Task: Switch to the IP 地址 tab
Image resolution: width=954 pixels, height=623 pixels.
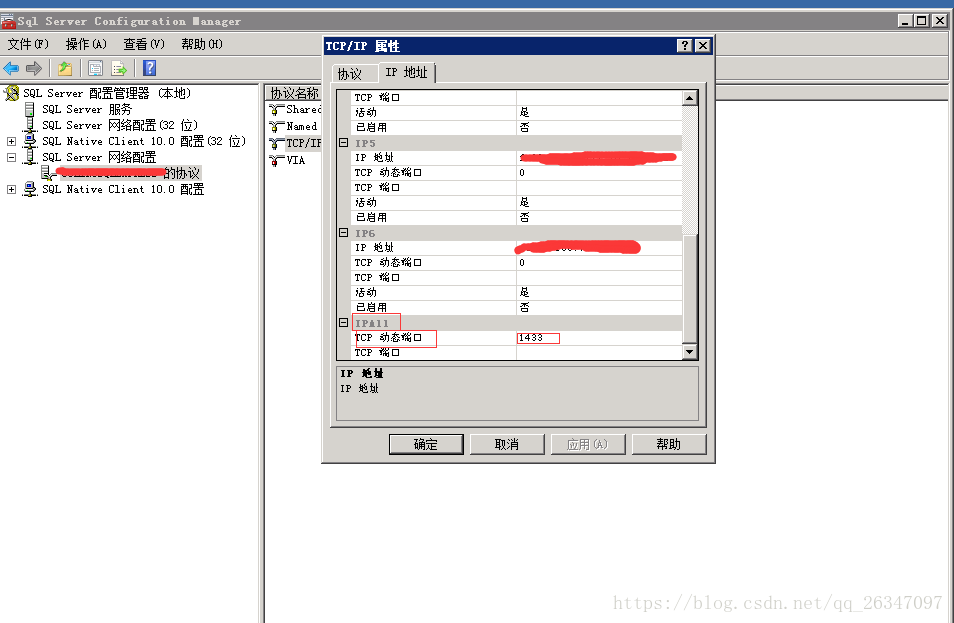Action: click(x=406, y=72)
